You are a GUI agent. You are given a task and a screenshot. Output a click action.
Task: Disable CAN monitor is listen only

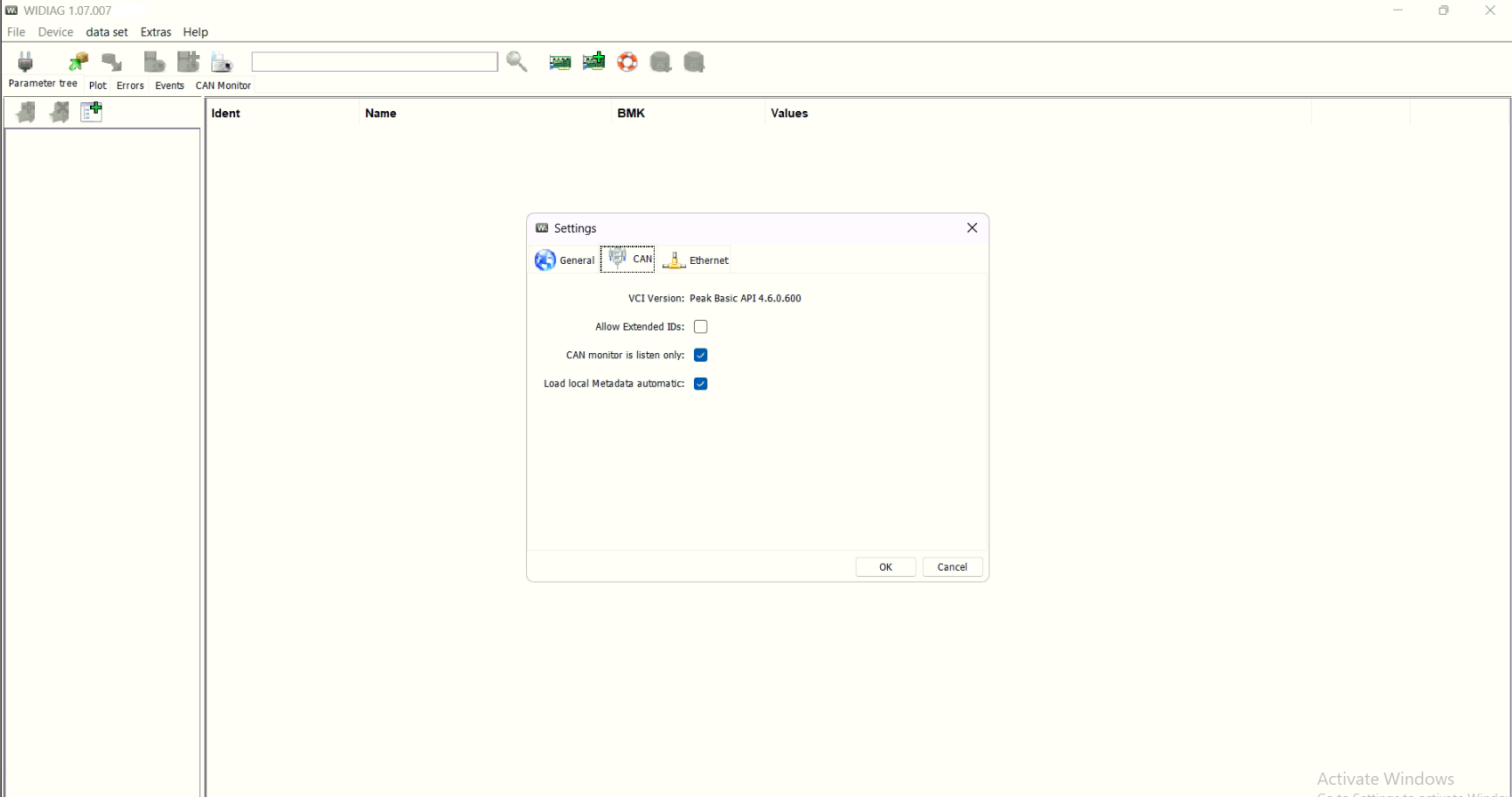coord(700,355)
